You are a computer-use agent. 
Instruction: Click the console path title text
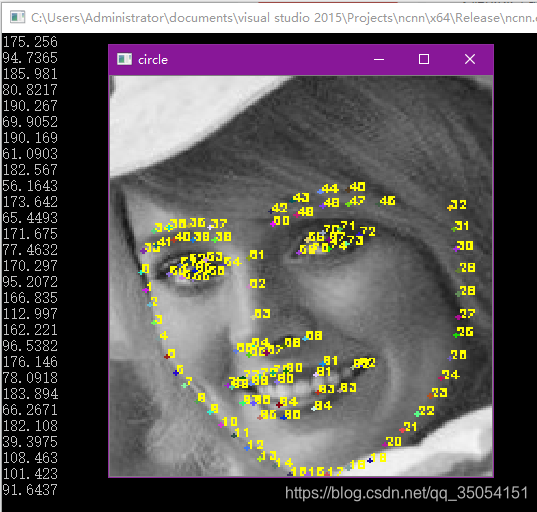283,18
